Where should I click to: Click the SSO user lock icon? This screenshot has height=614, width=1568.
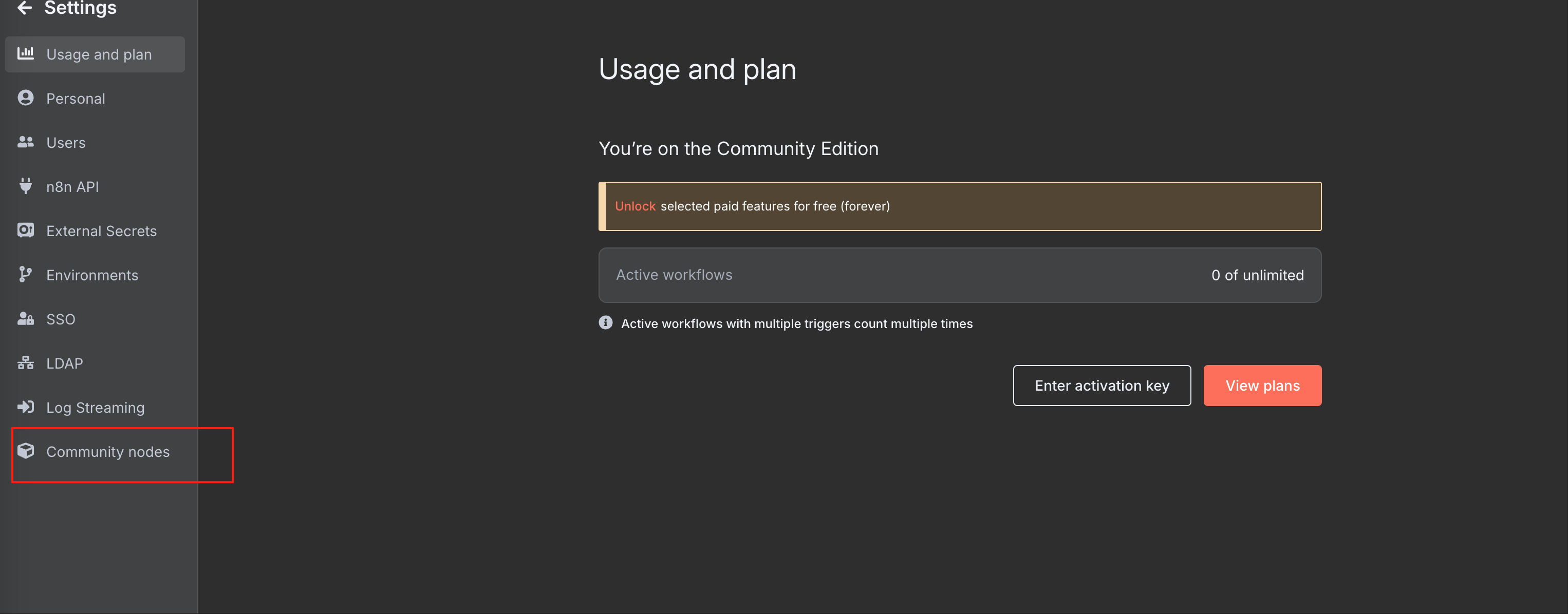tap(26, 319)
